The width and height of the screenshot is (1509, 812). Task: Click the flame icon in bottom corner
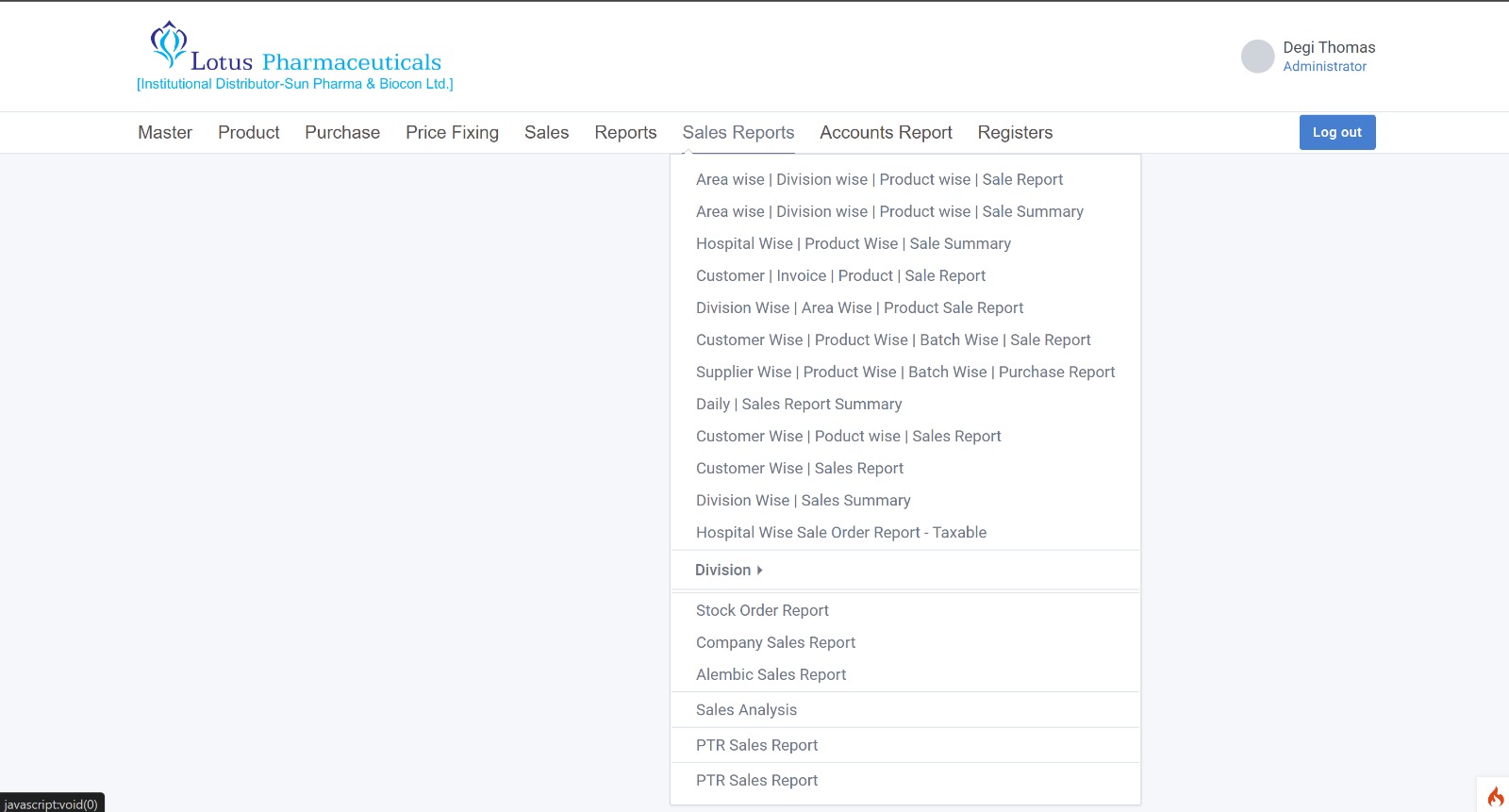click(1495, 796)
